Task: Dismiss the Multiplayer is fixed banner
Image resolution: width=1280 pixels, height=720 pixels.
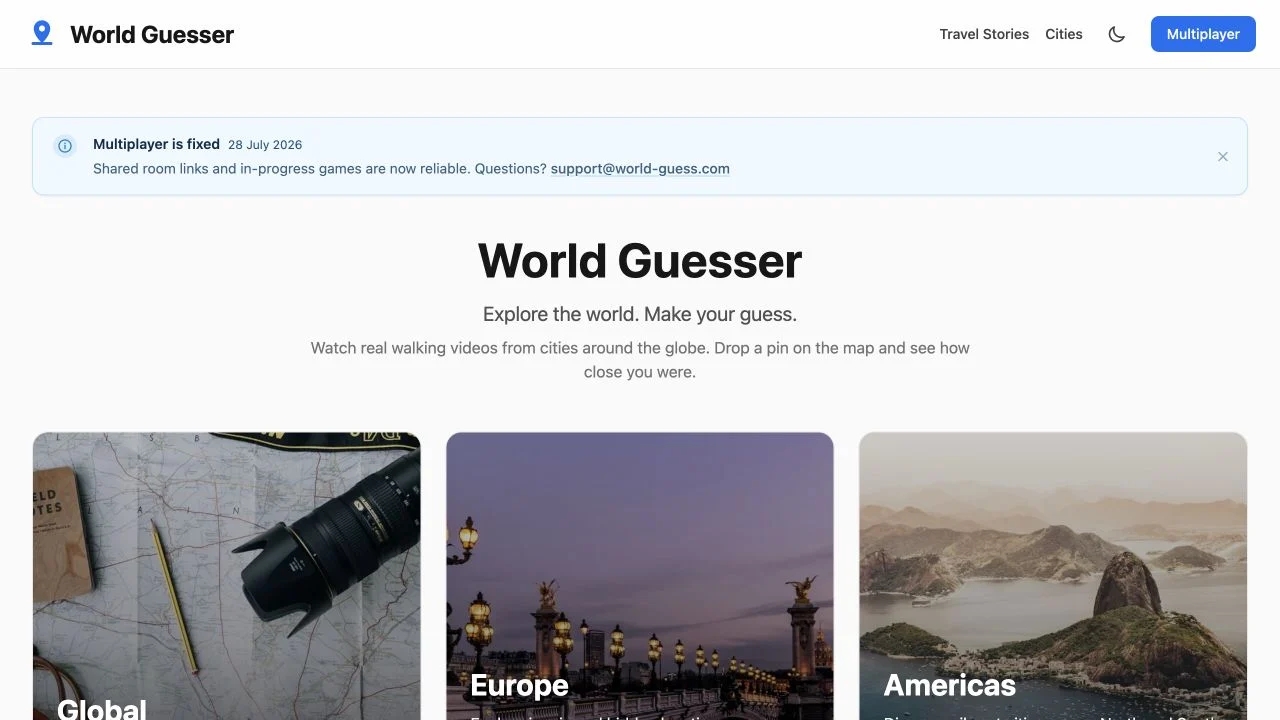Action: 1222,157
